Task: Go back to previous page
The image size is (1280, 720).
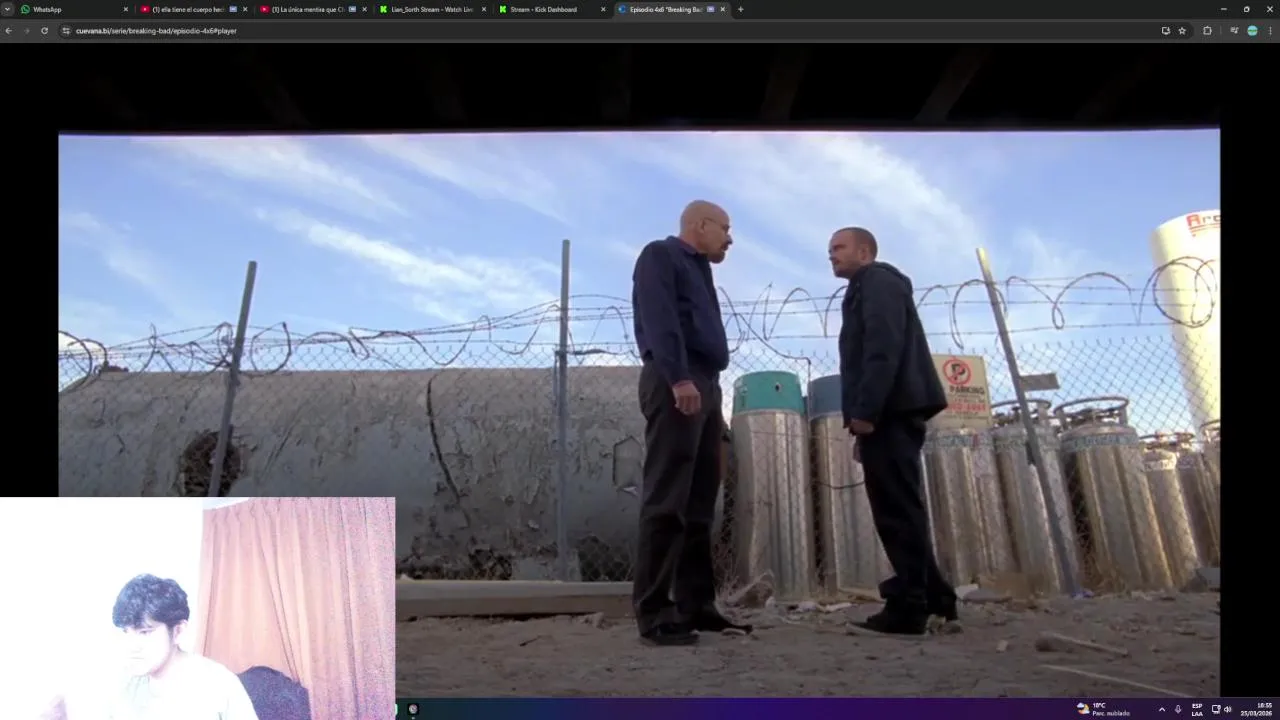Action: 9,31
